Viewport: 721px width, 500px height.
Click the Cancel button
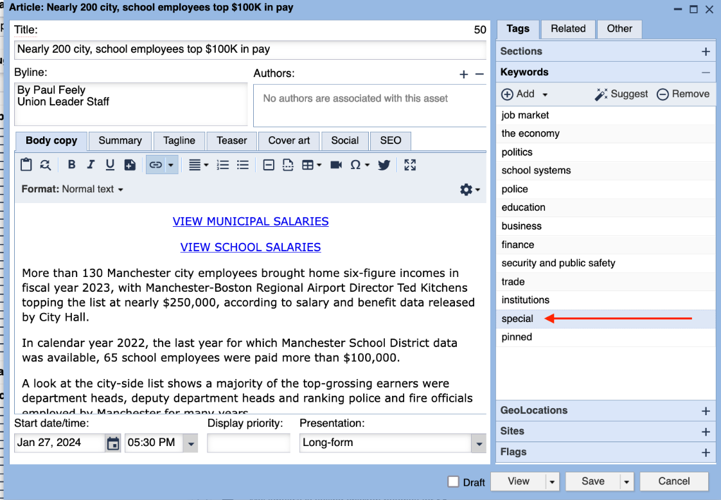pos(674,481)
